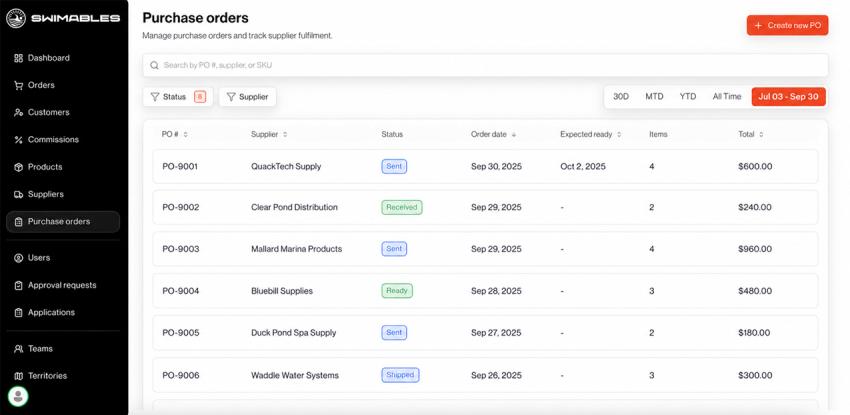Click the Users person icon
Screen dimensions: 850x415
(18, 258)
